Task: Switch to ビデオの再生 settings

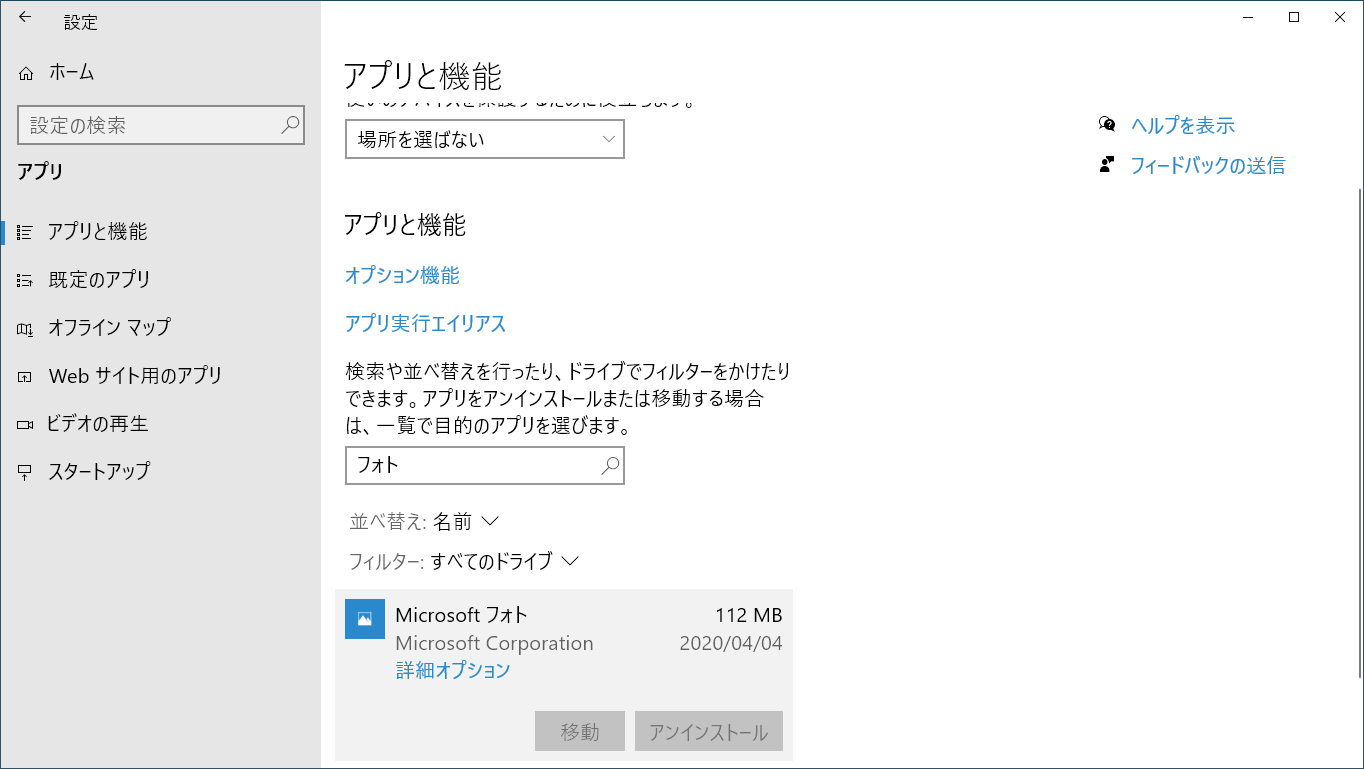Action: (97, 424)
